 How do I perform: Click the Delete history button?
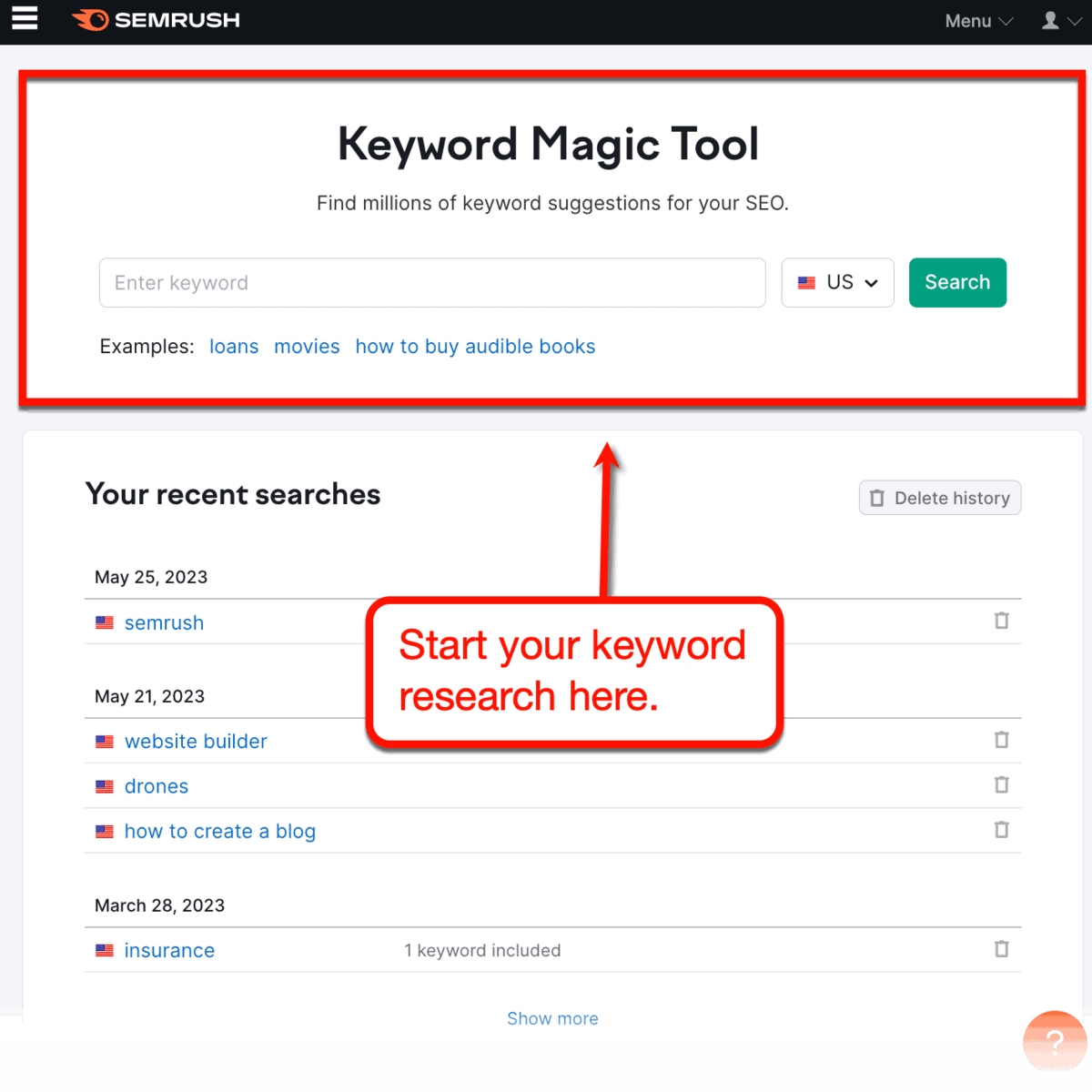coord(939,498)
